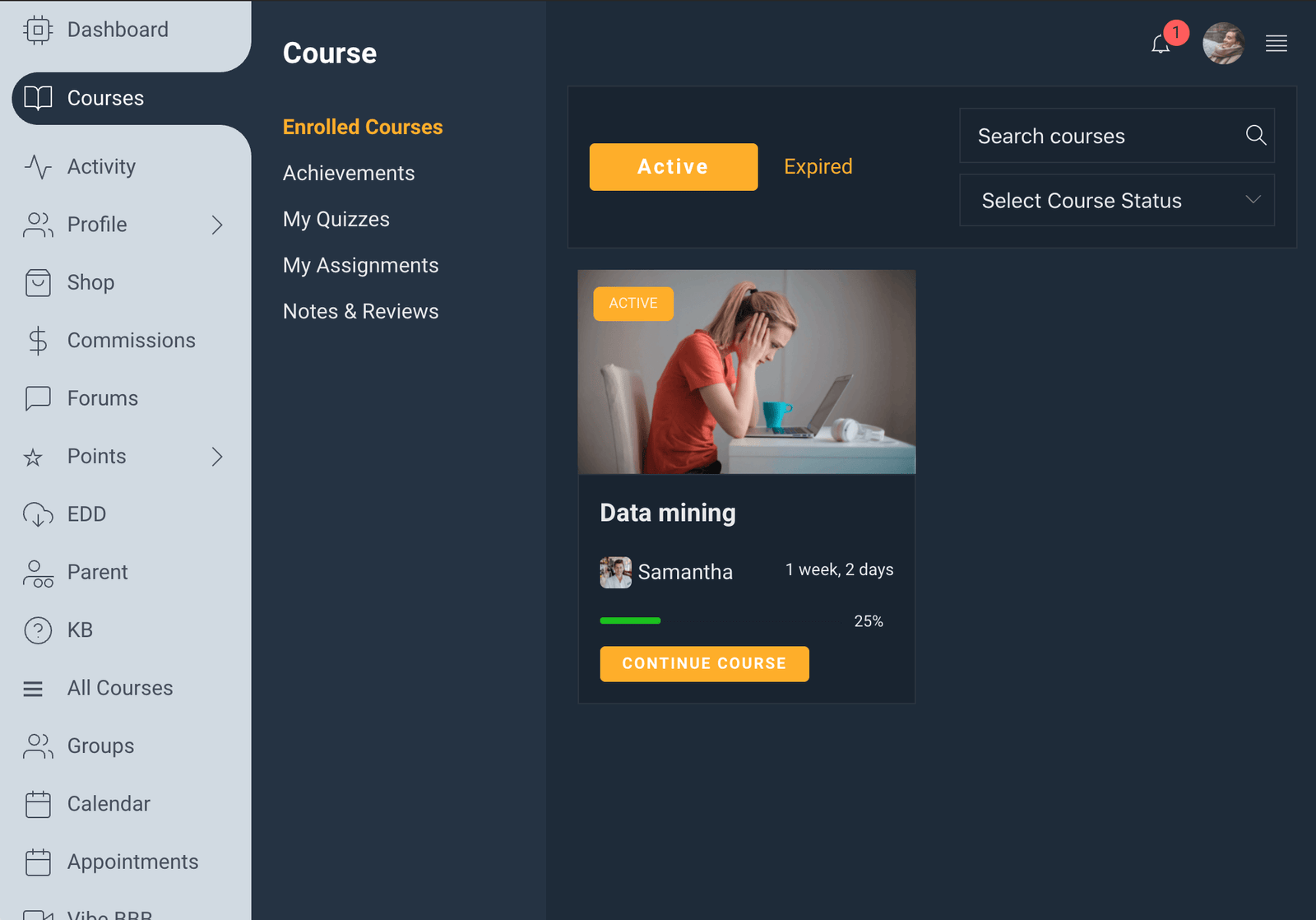Viewport: 1316px width, 920px height.
Task: Go to My Quizzes
Action: 336,220
